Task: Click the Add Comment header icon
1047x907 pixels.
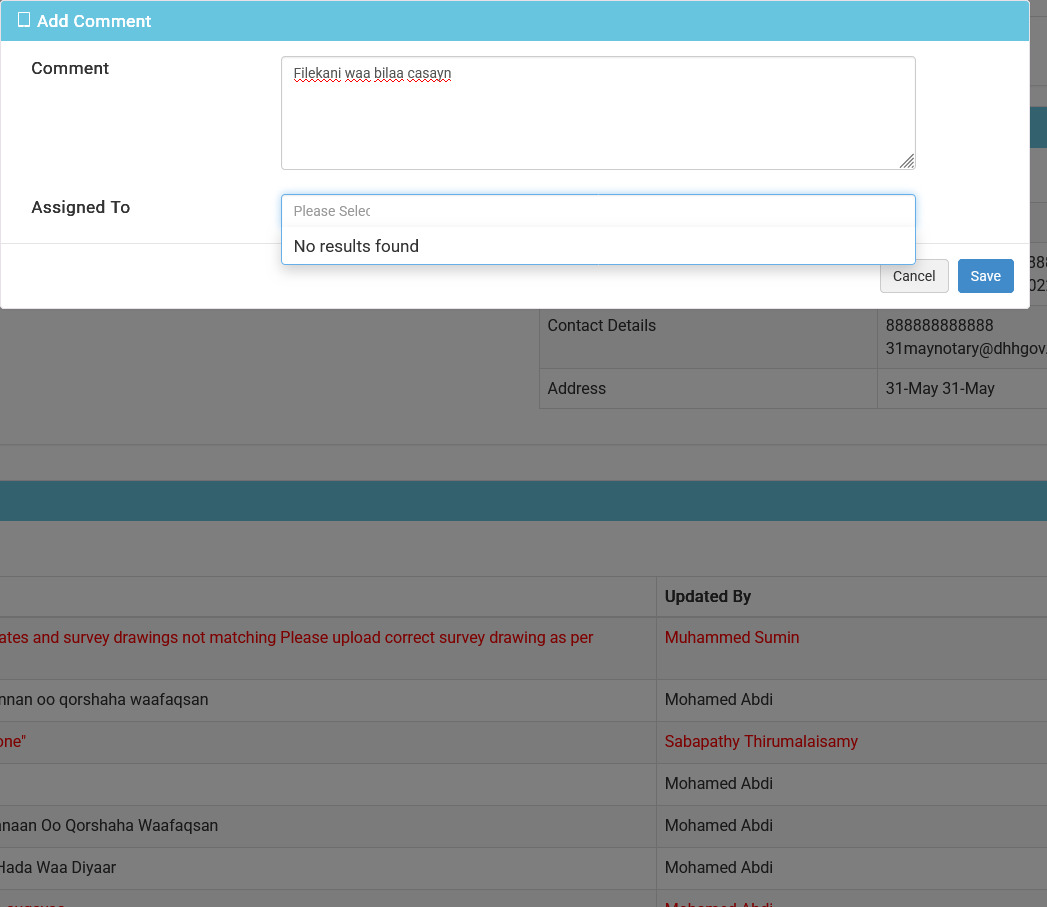Action: click(23, 20)
